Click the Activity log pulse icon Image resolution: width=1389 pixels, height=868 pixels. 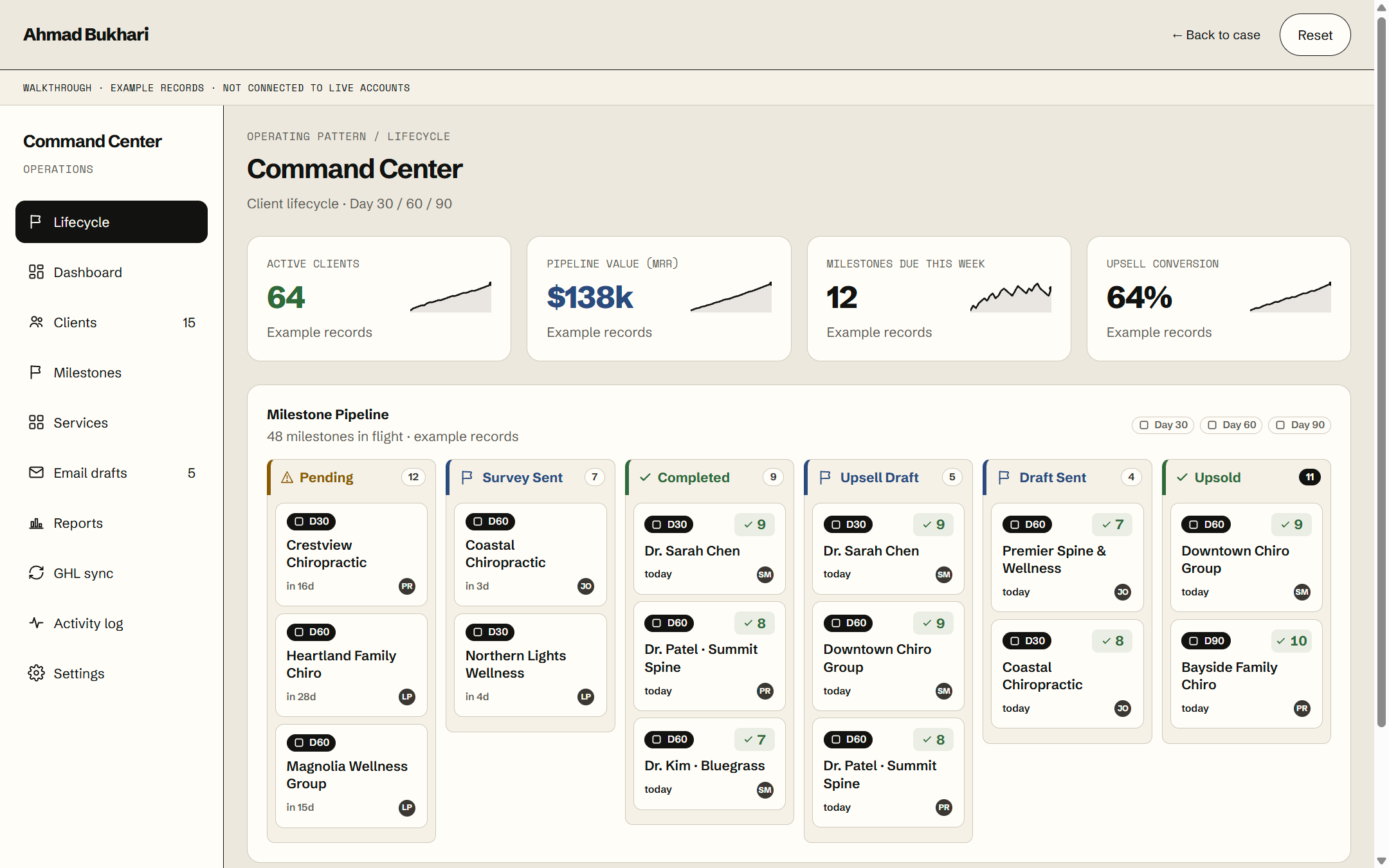36,623
